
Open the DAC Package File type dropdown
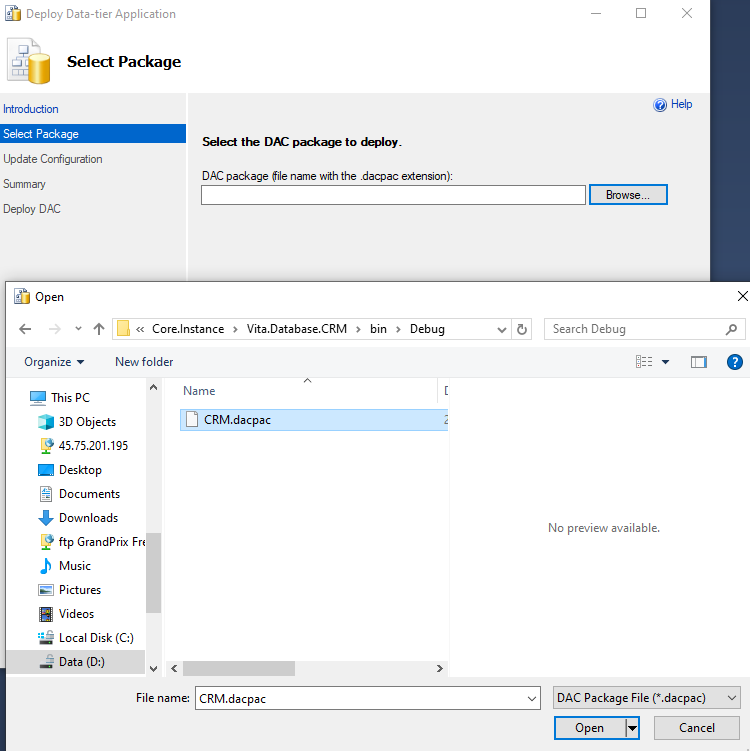point(646,698)
